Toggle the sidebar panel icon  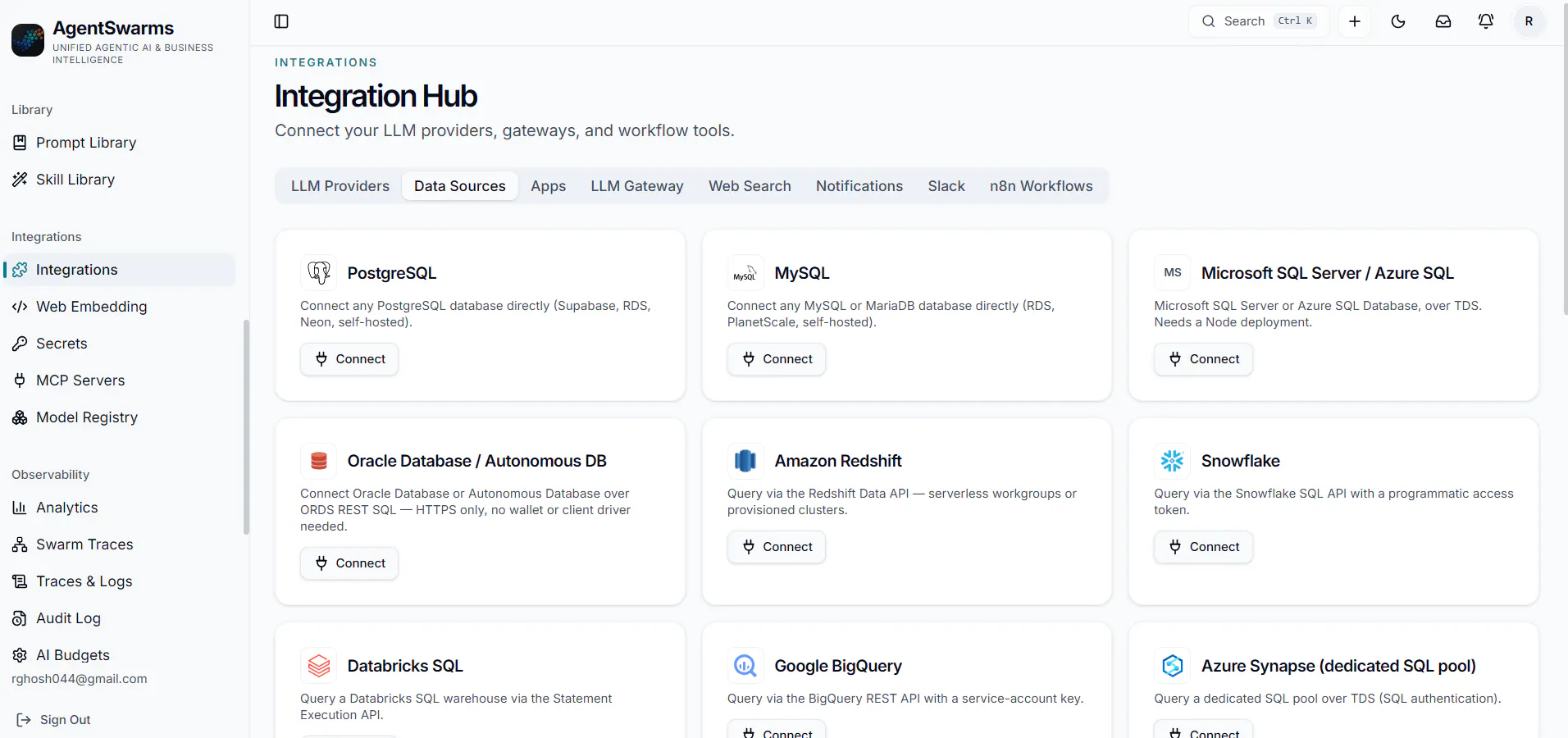281,21
